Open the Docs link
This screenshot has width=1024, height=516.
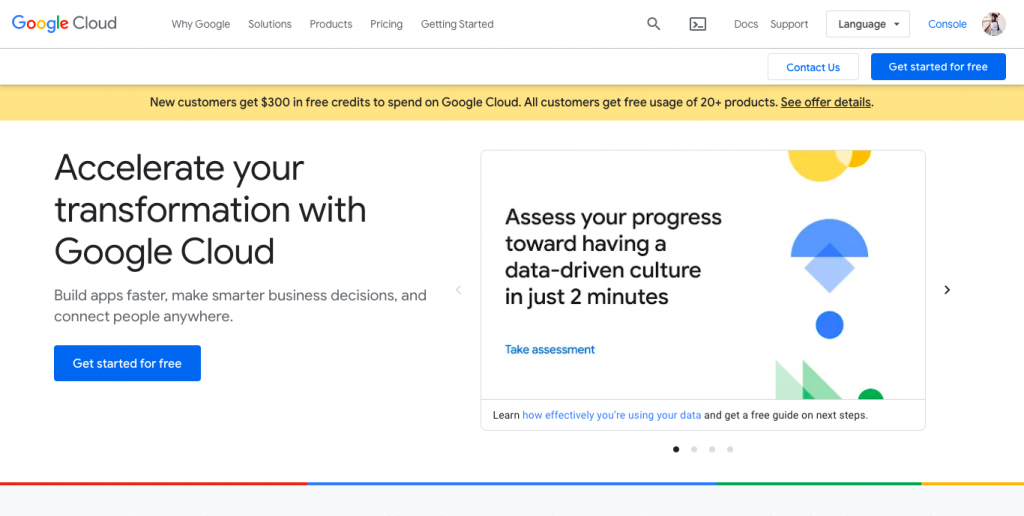coord(746,24)
